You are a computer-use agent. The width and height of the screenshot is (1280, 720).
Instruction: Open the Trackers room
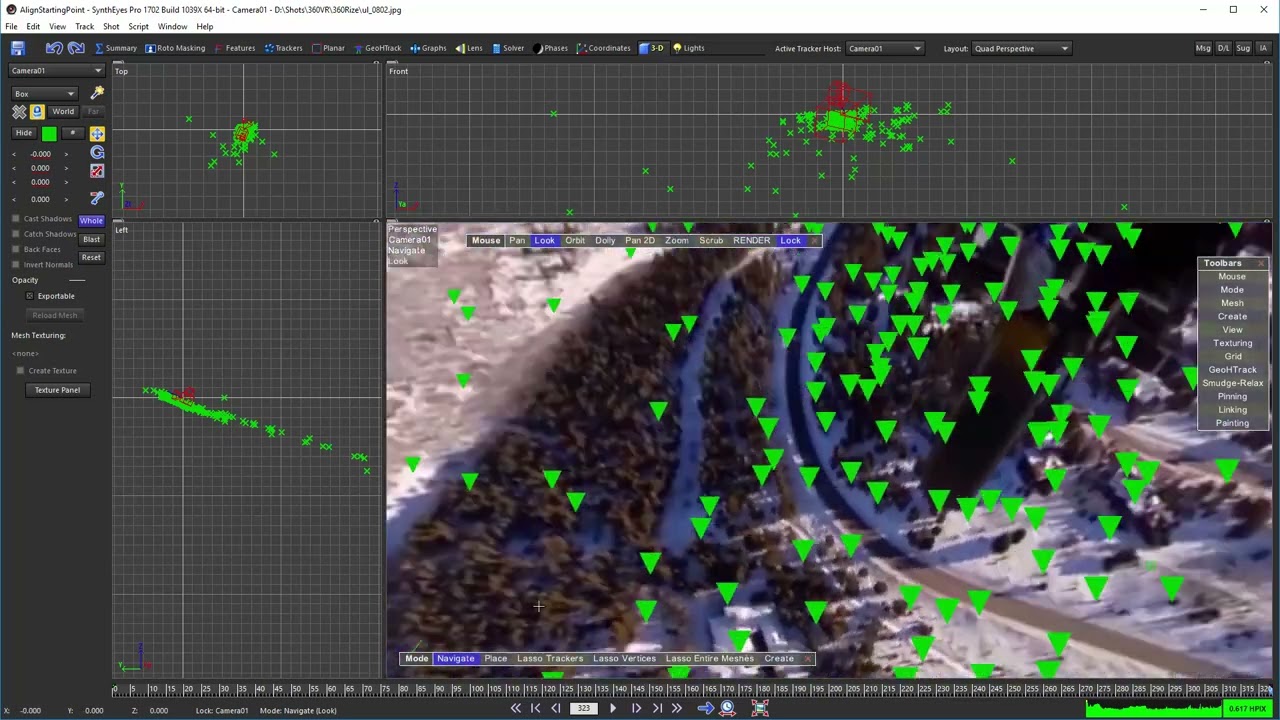(x=283, y=48)
